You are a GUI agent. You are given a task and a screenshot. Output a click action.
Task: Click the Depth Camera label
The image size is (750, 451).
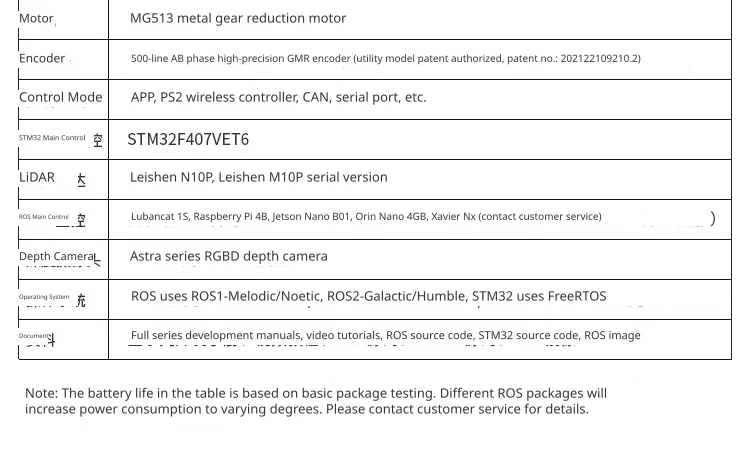tap(57, 257)
